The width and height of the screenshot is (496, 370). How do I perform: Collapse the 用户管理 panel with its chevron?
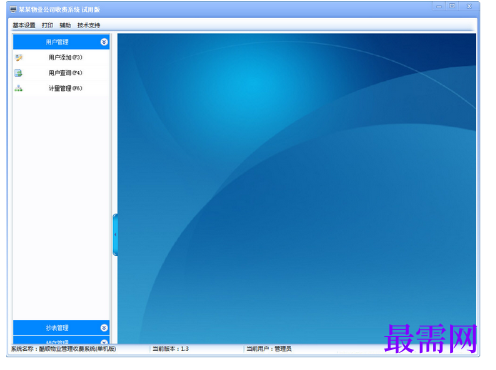click(104, 42)
